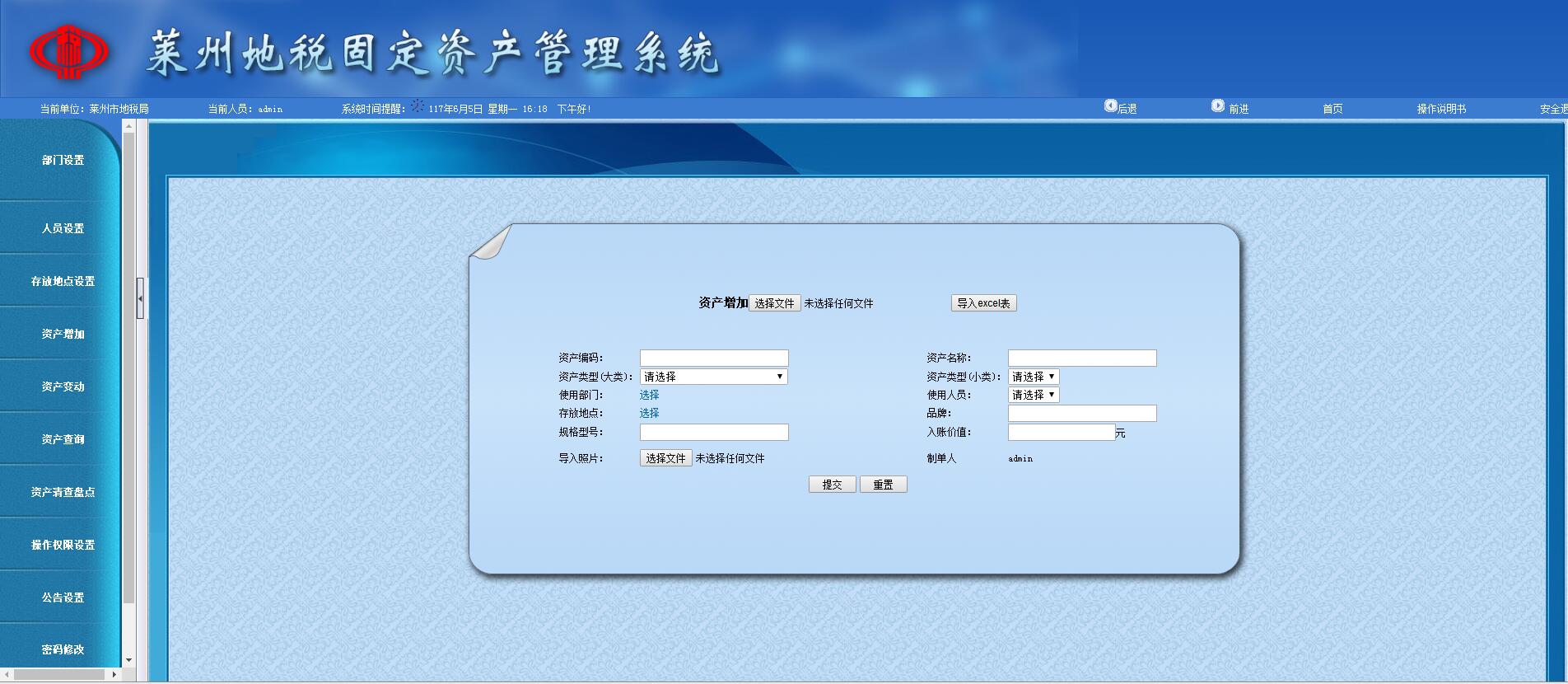
Task: Click the red tax emblem logo
Action: pyautogui.click(x=69, y=51)
